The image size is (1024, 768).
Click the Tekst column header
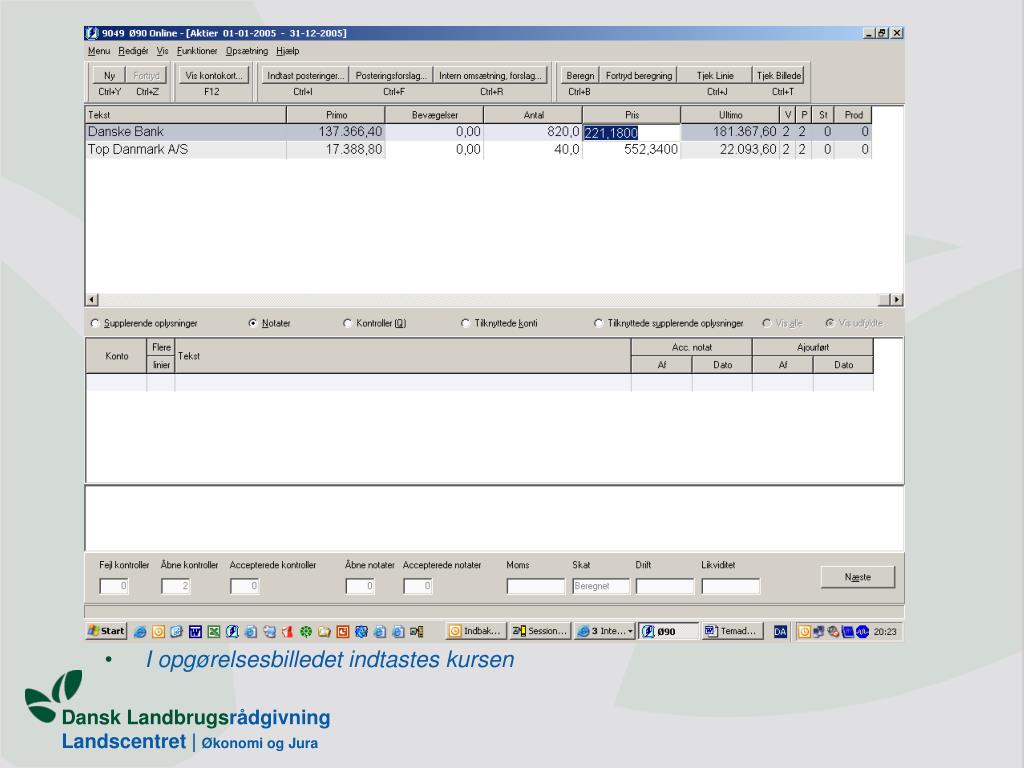point(186,115)
